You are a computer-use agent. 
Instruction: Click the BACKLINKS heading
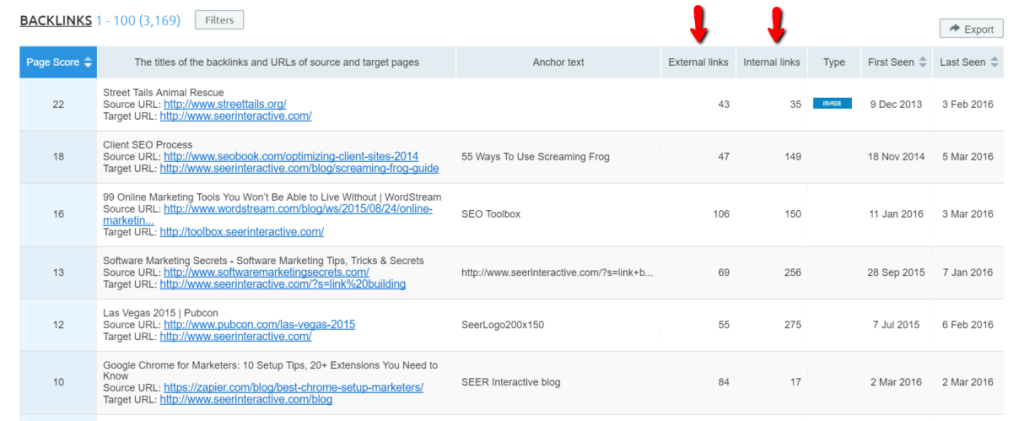click(x=56, y=19)
